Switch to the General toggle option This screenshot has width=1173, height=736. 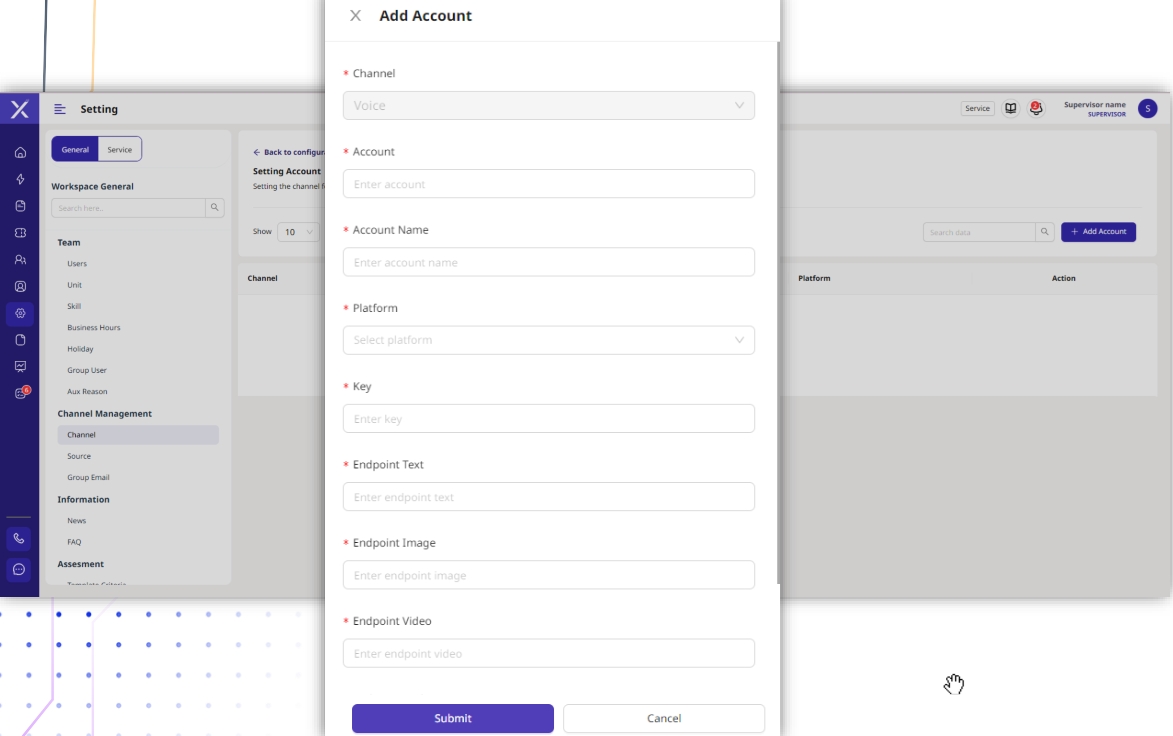coord(75,149)
